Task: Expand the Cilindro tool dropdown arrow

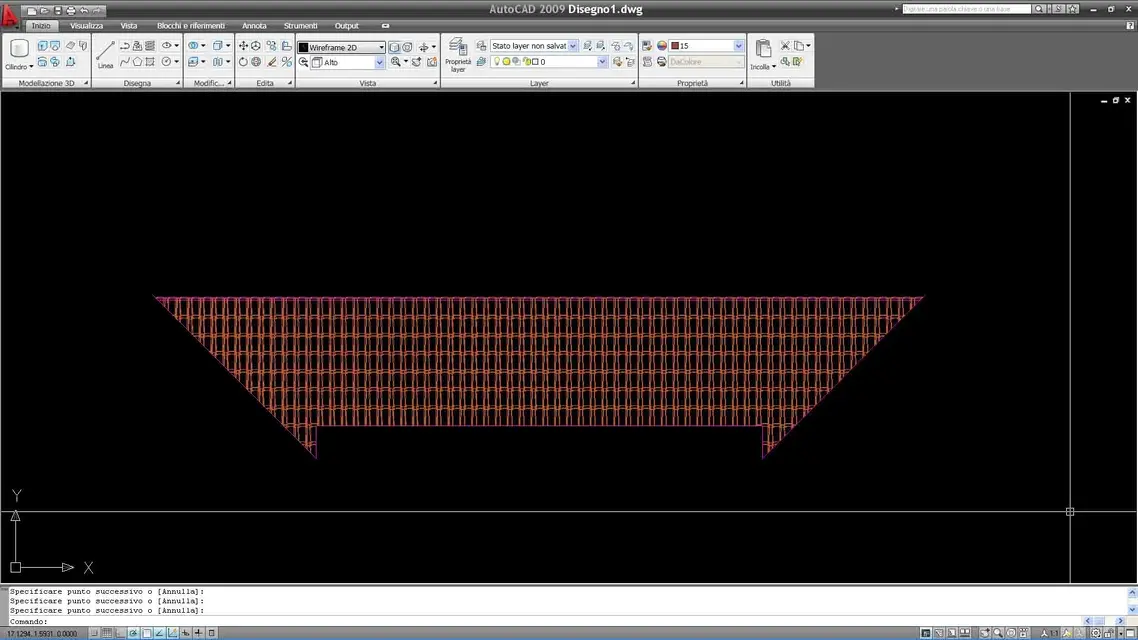Action: 31,67
